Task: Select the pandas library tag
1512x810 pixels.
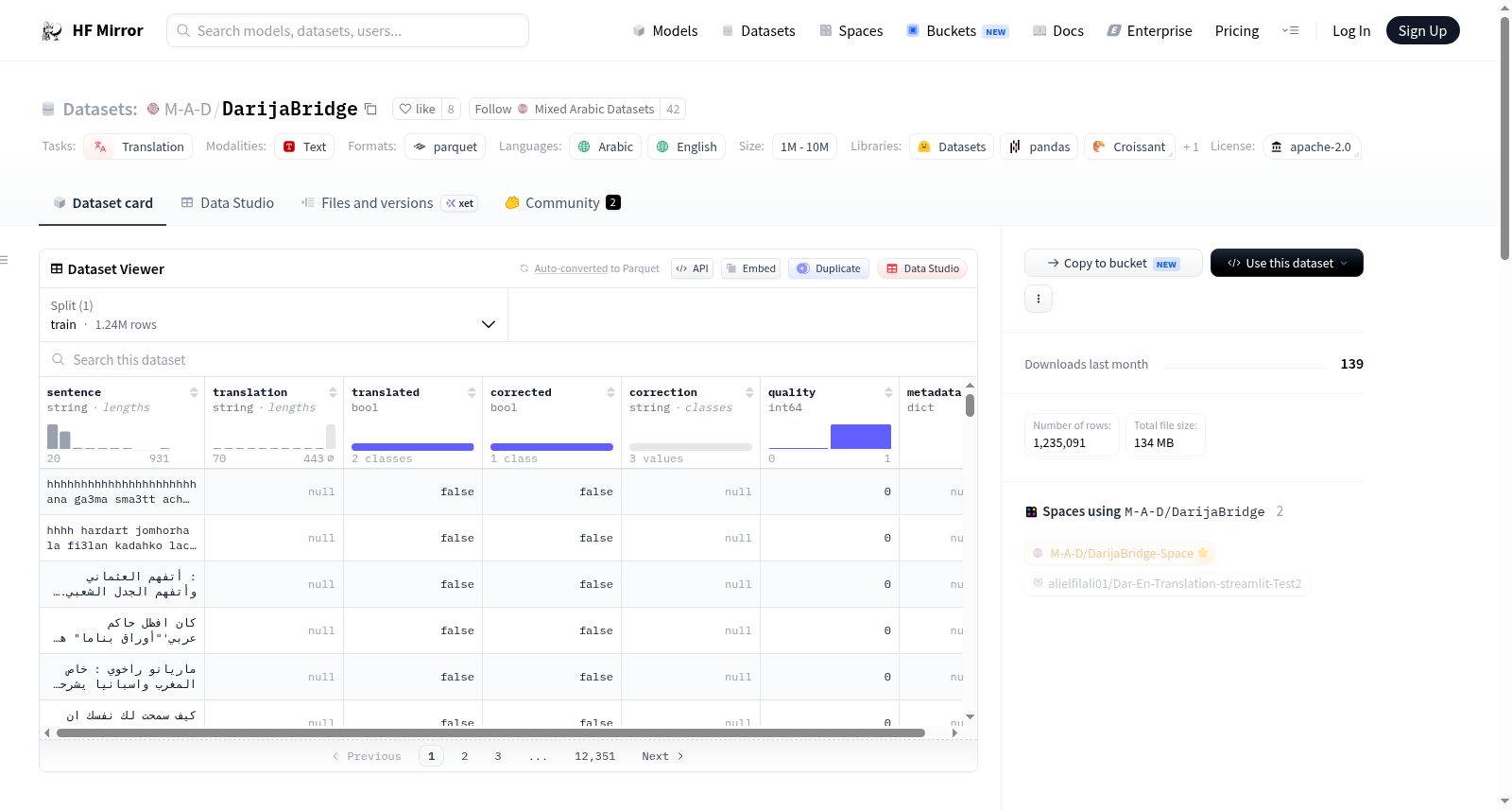Action: (1039, 146)
